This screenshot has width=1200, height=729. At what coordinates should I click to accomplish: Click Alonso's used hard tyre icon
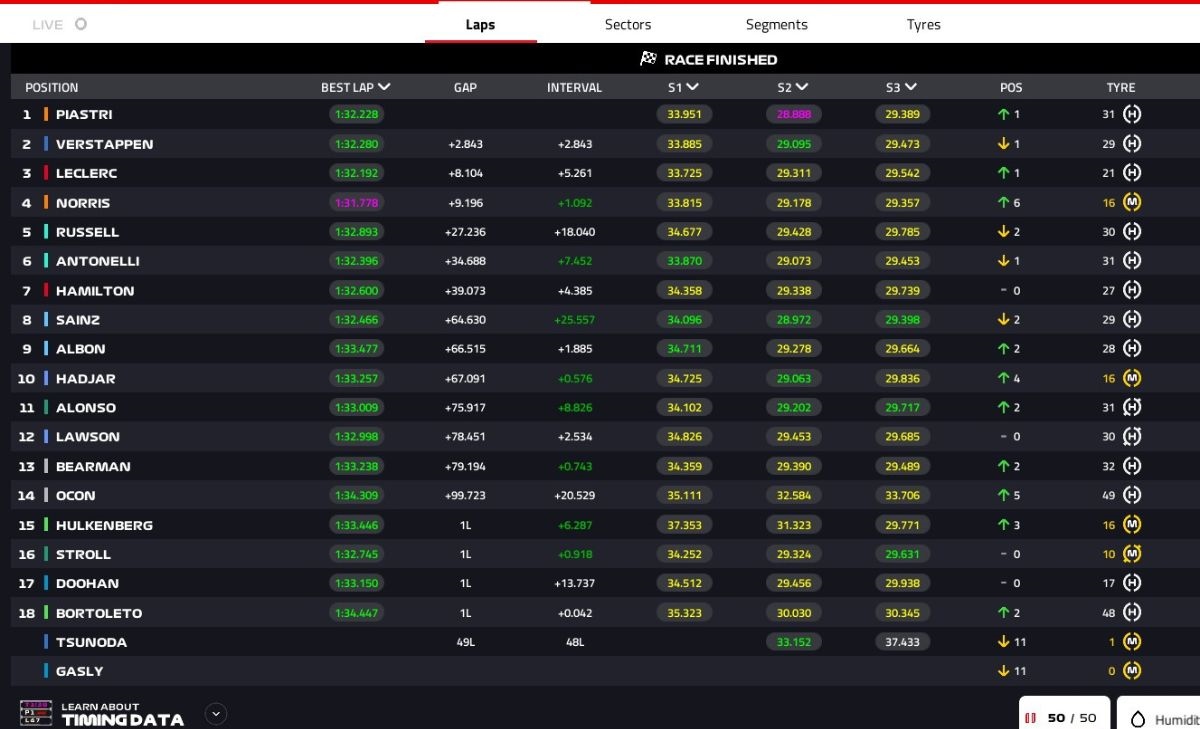1131,407
